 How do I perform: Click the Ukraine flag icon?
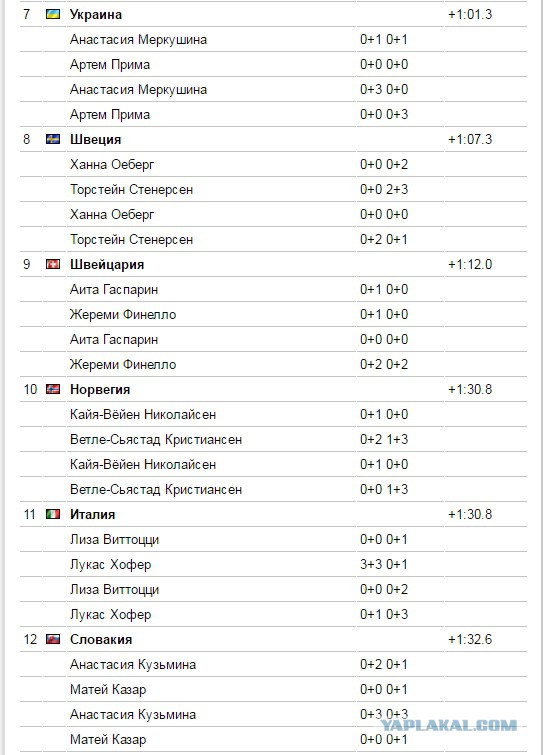[53, 14]
